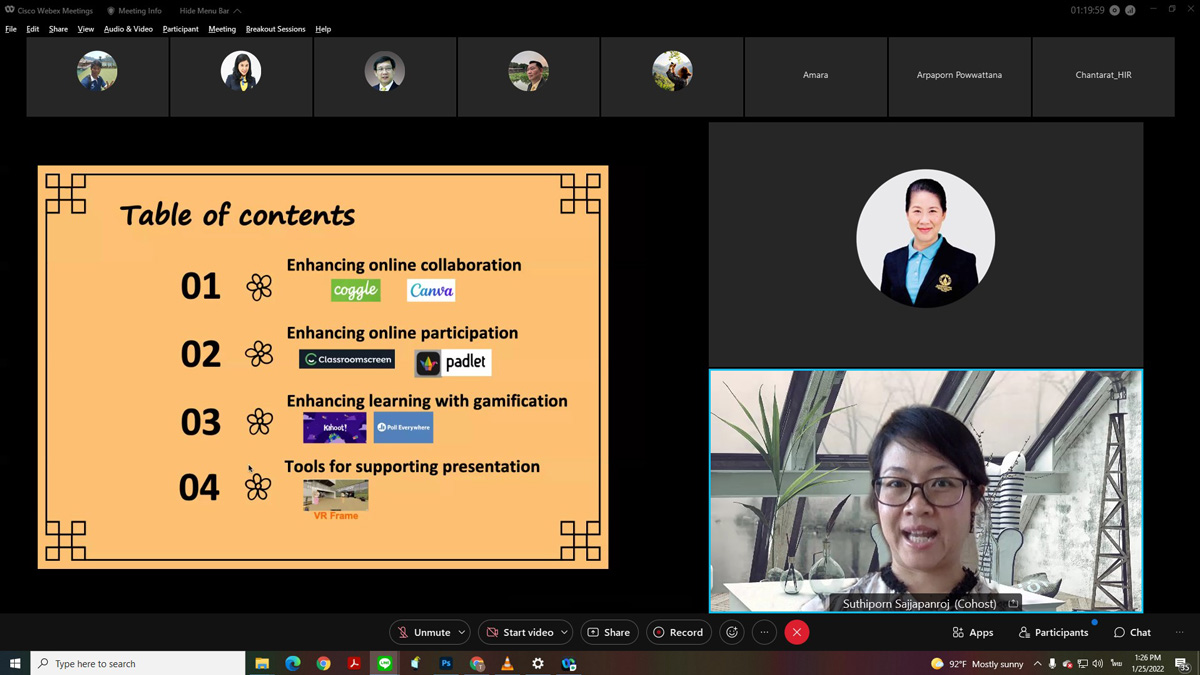Click the red leave meeting button

point(797,632)
